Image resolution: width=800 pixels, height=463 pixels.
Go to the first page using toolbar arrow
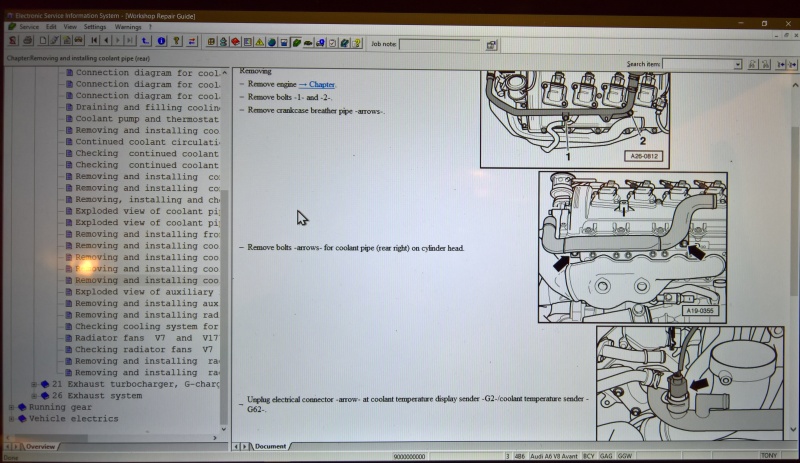click(94, 41)
